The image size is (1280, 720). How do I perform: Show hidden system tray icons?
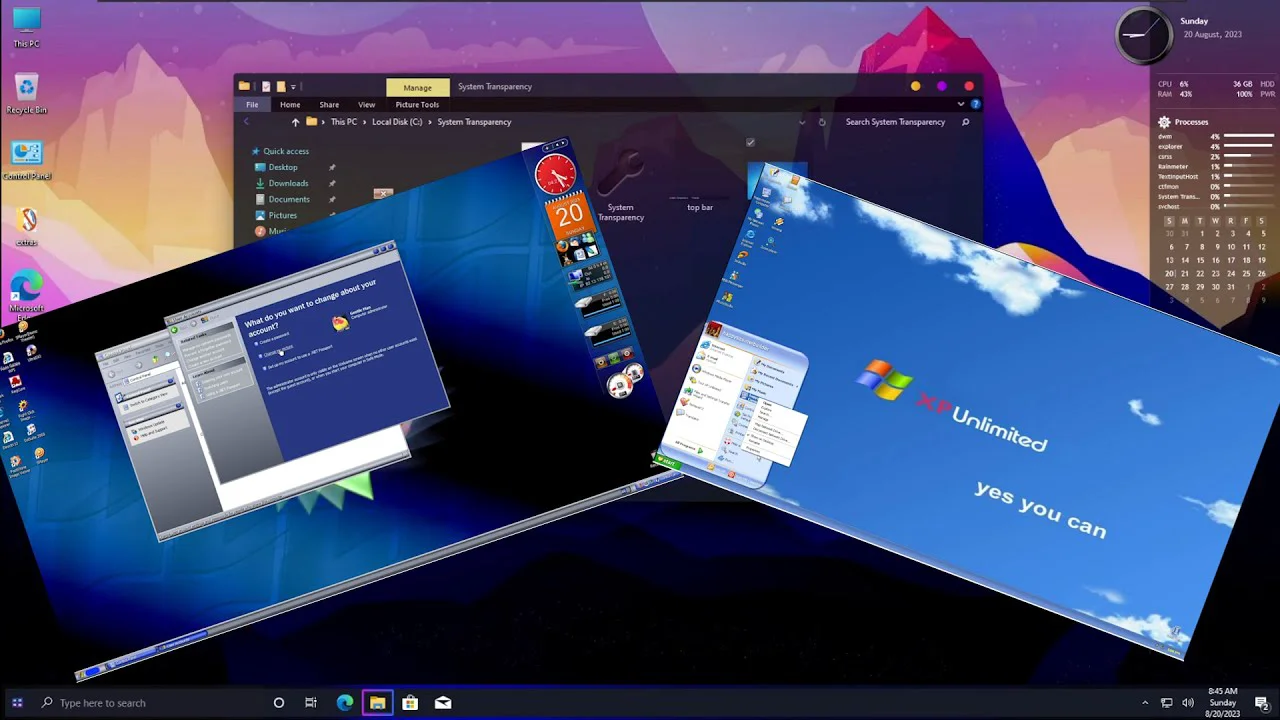[1145, 703]
